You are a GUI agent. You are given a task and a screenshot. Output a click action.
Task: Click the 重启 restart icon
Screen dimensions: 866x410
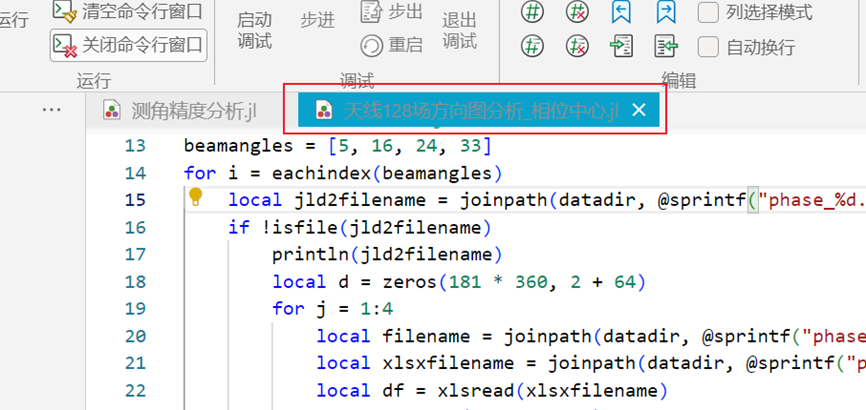tap(372, 45)
